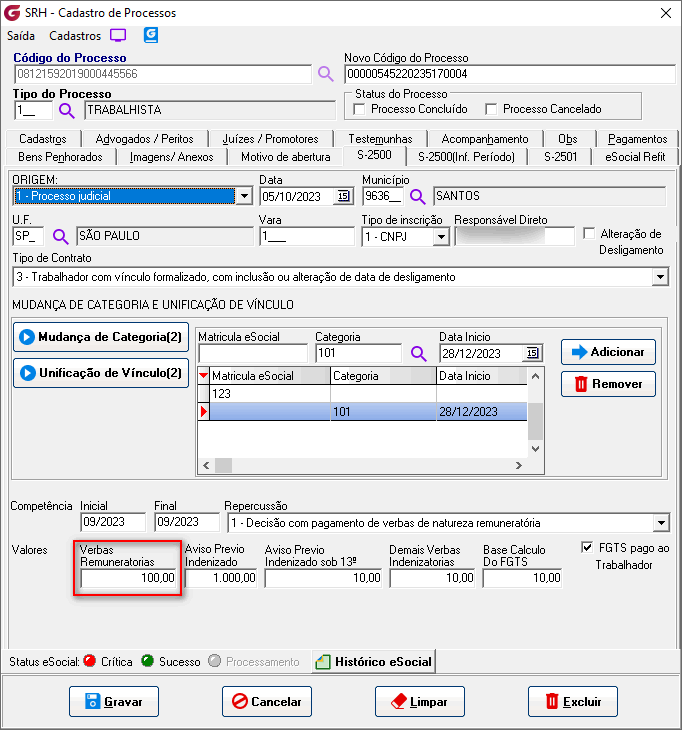This screenshot has height=730, width=682.
Task: Click the magnifier beside Código do Processo
Action: [x=326, y=74]
